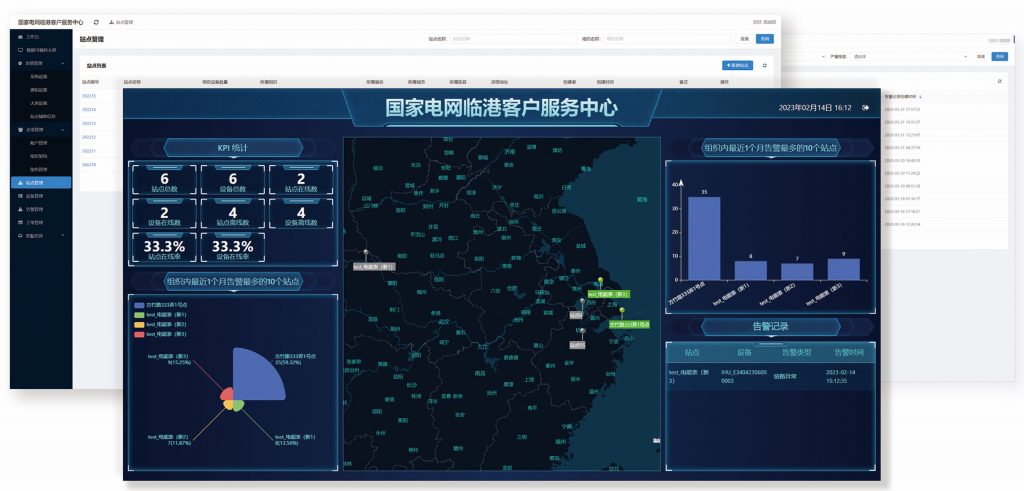Screen dimensions: 1024x491
Task: Click the 站点在线率 33.3% KPI card
Action: coord(165,249)
